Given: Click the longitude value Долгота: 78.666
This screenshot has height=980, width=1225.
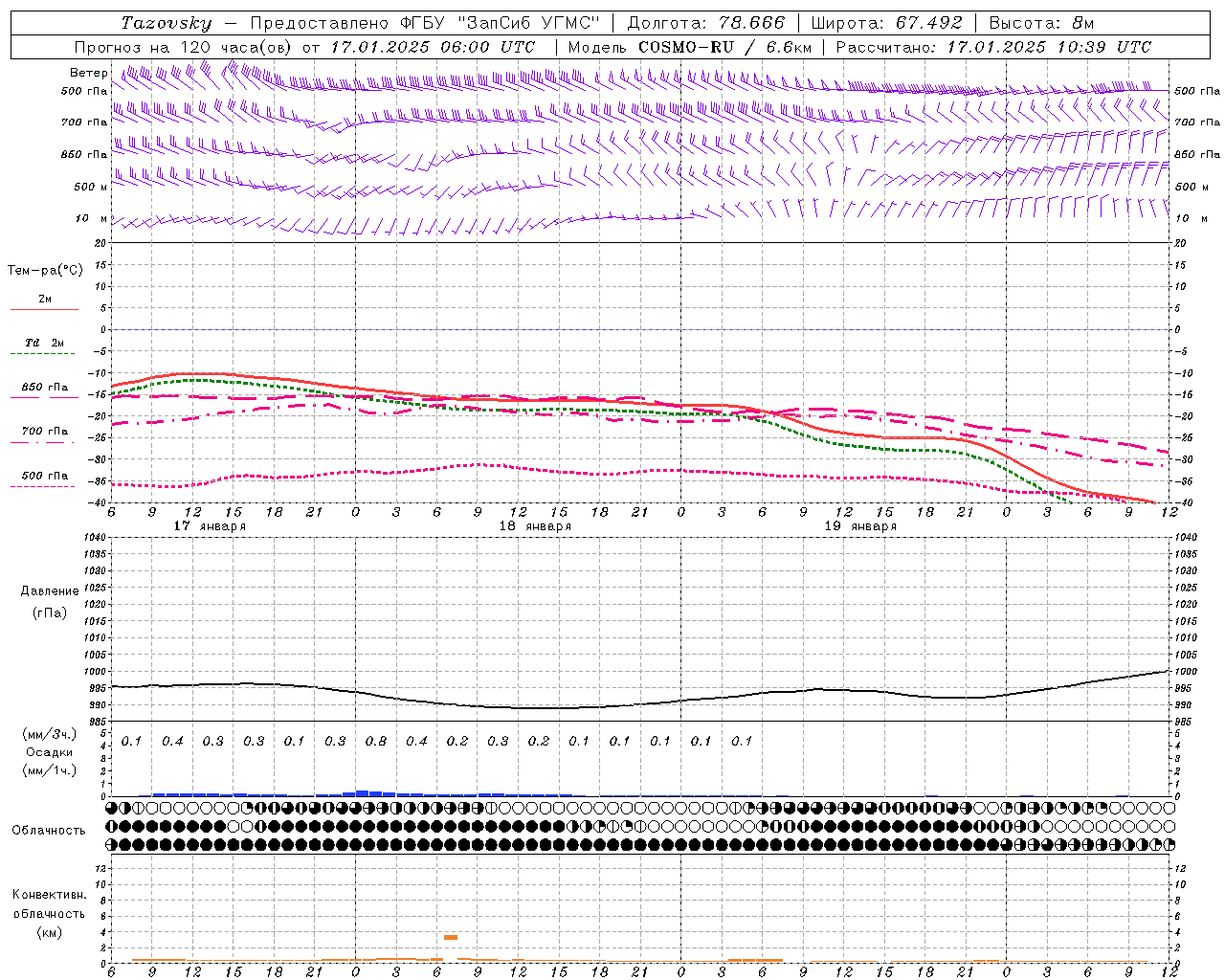Looking at the screenshot, I should pyautogui.click(x=706, y=23).
